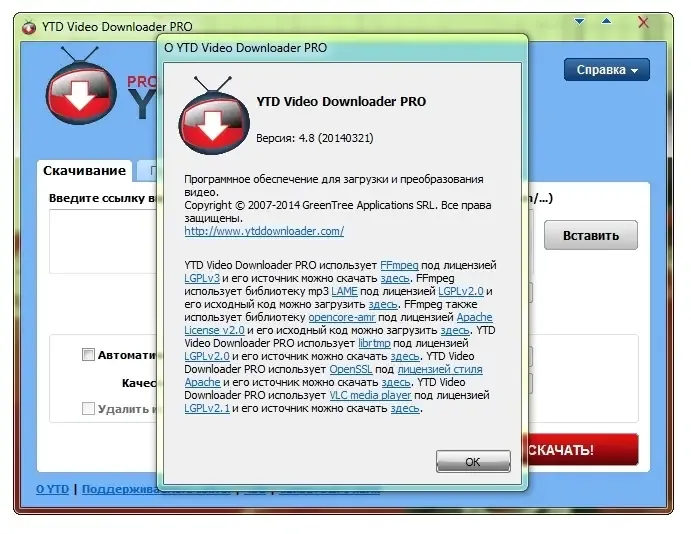Click the red СКАЧАТЬ! button
Viewport: 691px width, 534px height.
tap(583, 449)
